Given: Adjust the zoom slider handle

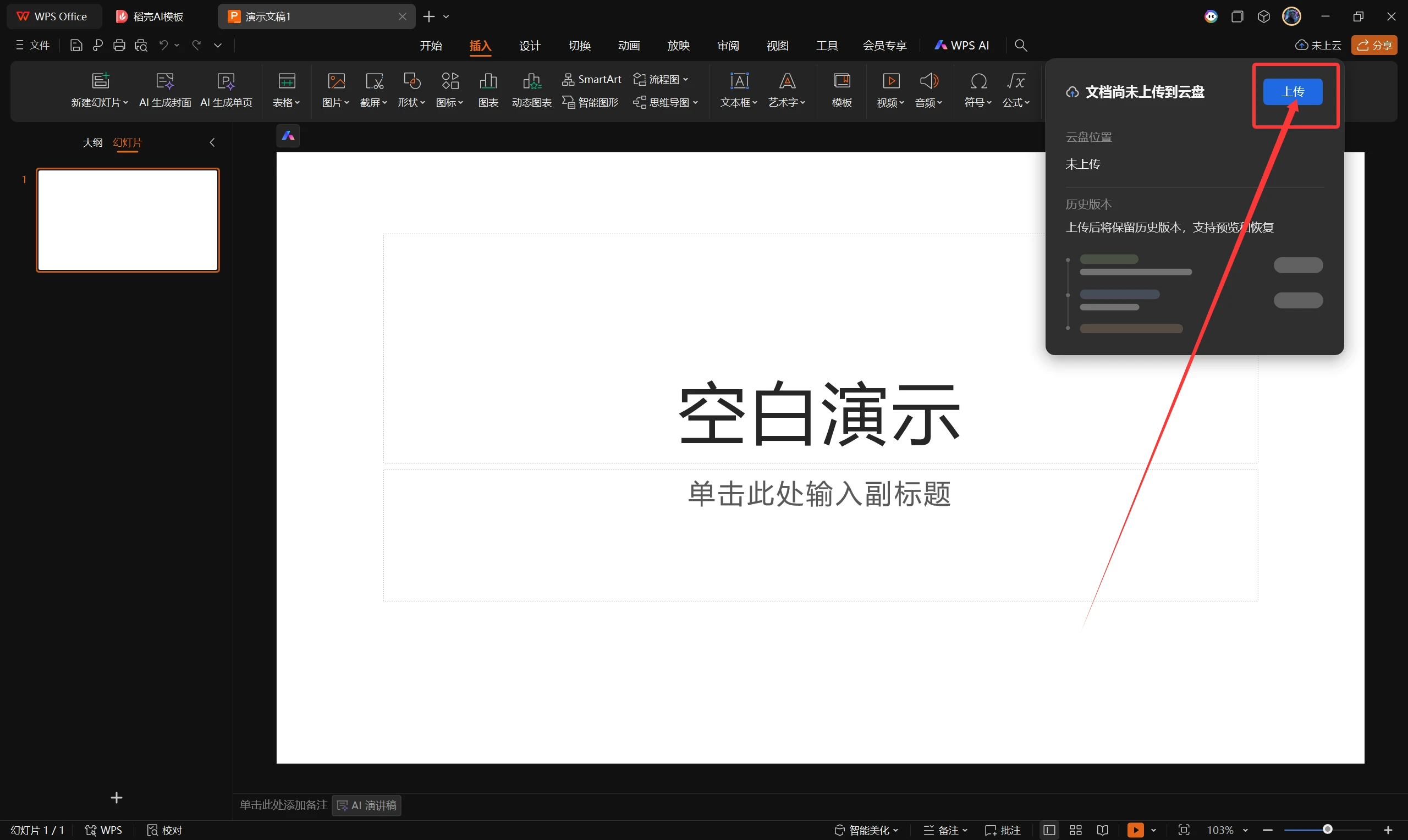Looking at the screenshot, I should click(1327, 830).
